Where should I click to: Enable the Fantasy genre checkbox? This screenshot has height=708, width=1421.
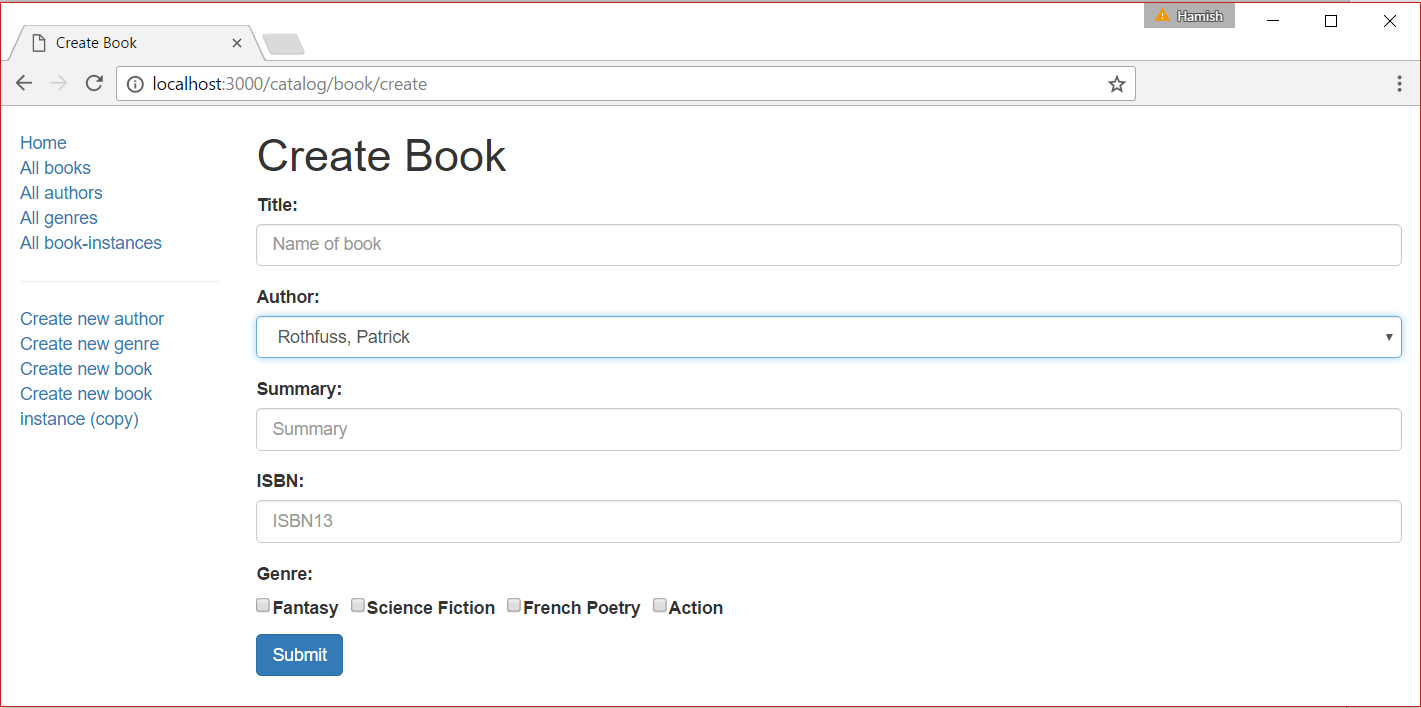tap(262, 604)
